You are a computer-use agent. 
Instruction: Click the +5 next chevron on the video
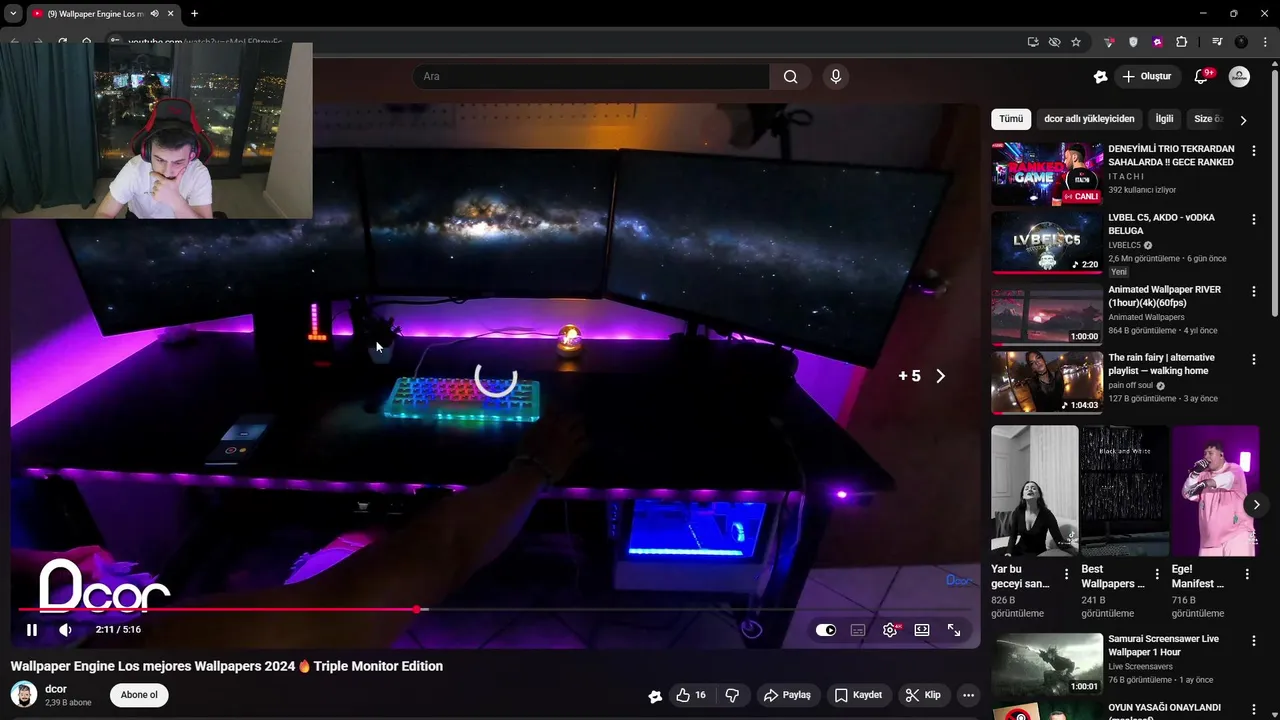[940, 376]
